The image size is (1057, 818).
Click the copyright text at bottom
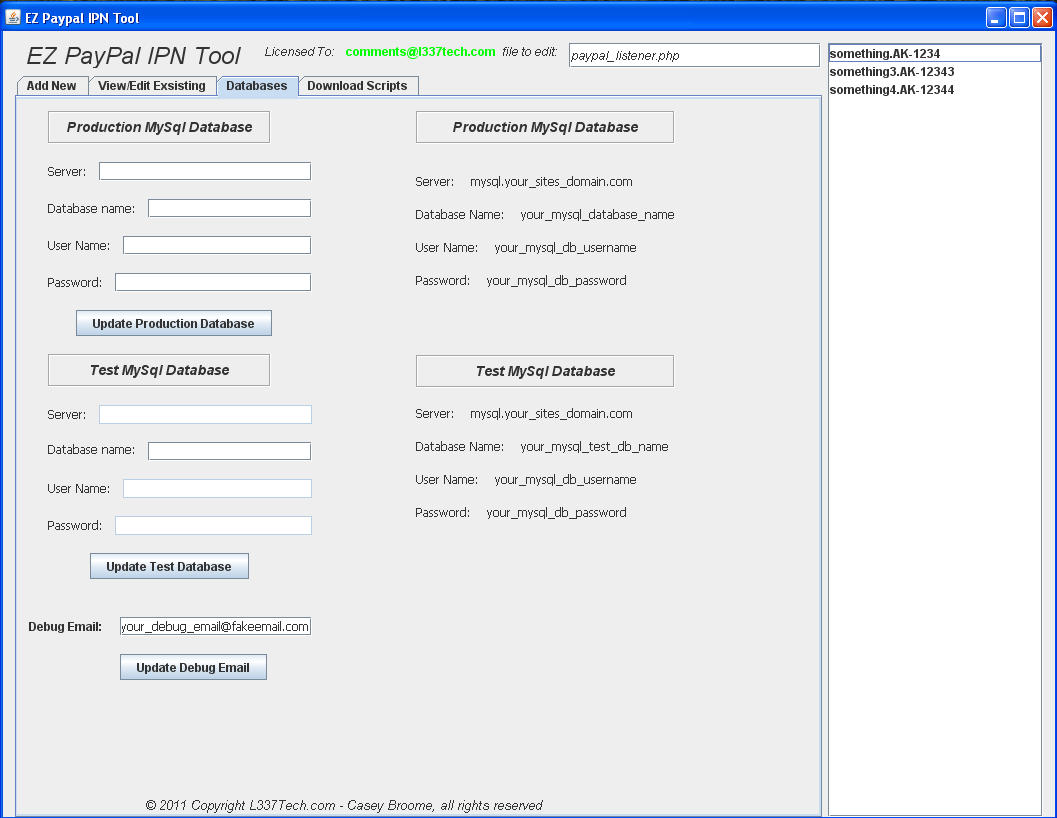coord(344,805)
